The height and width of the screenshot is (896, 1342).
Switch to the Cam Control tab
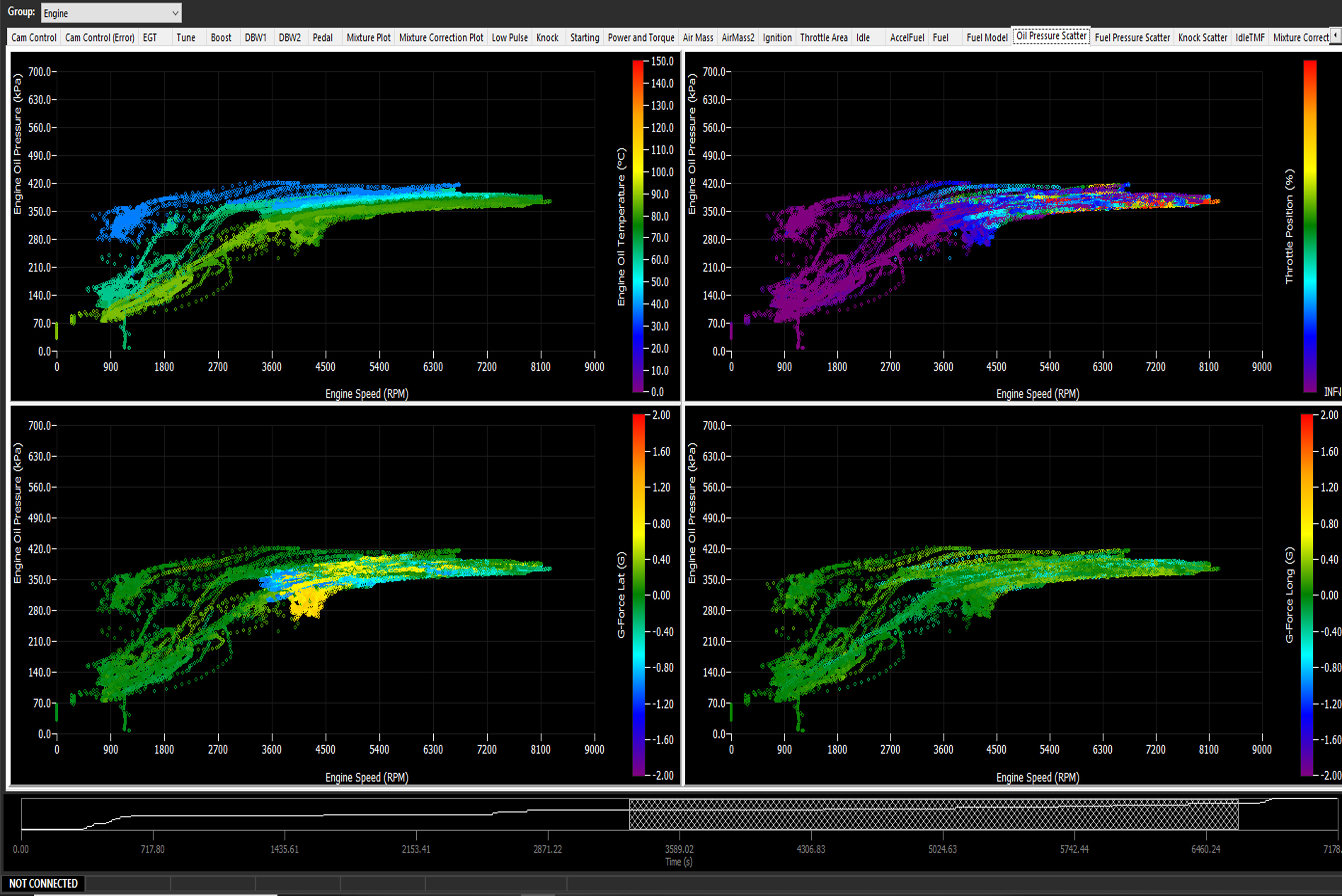point(34,38)
